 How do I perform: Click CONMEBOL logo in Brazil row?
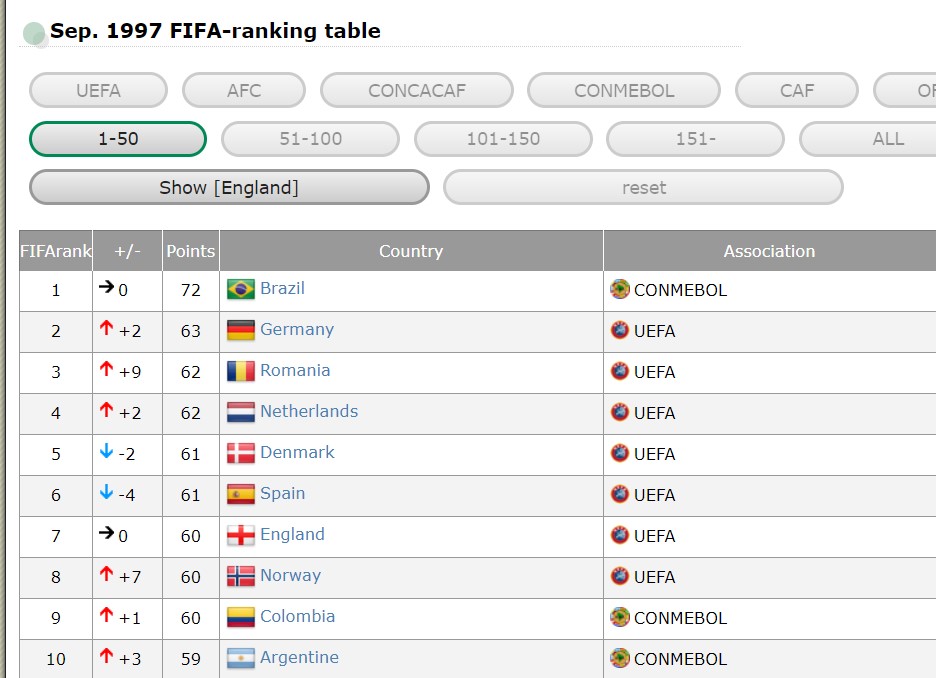(620, 290)
